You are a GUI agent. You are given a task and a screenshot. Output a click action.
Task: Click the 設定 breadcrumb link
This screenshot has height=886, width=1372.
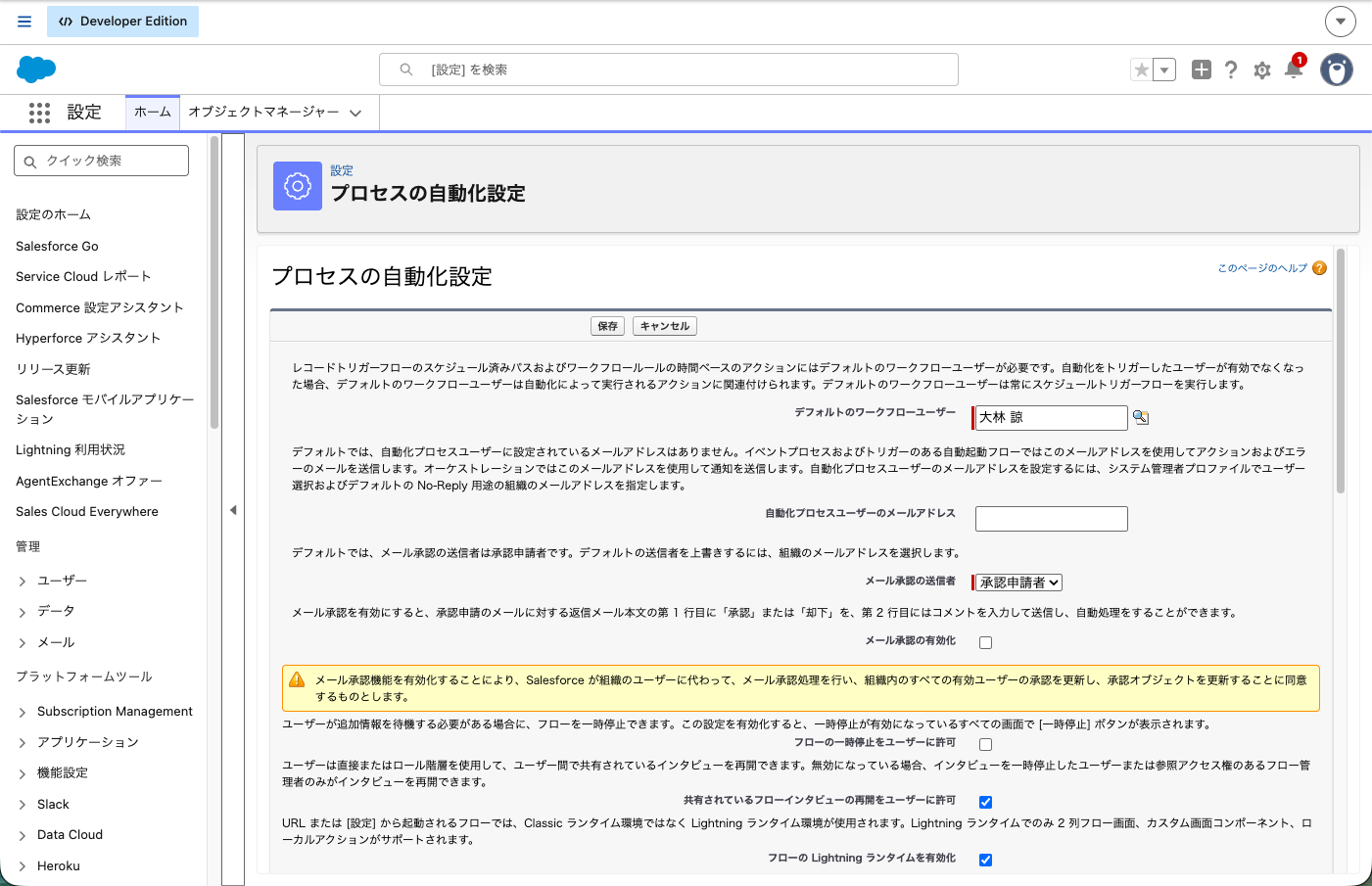point(342,170)
